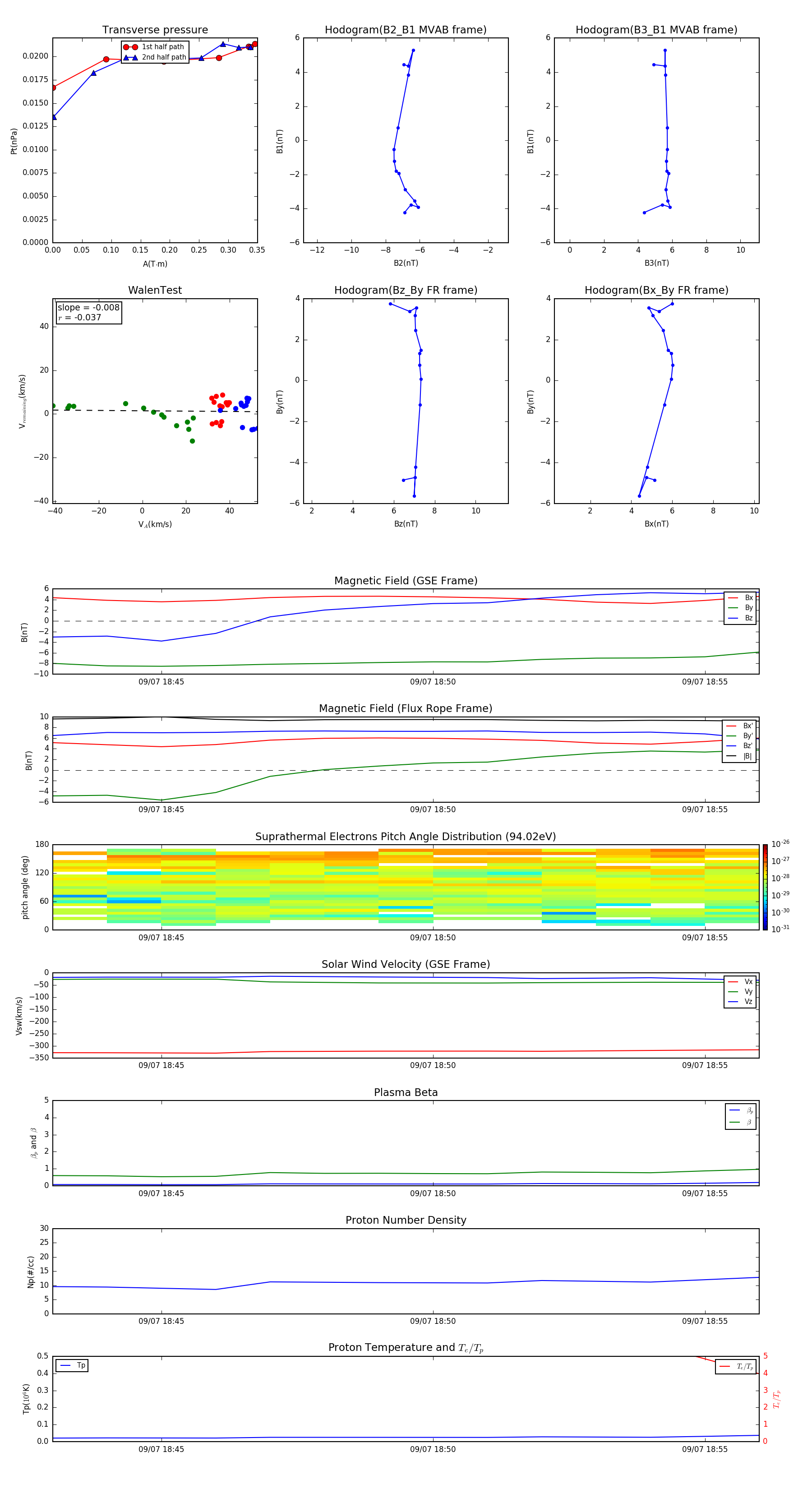Select the "2nd half path" legend entry
Image resolution: width=812 pixels, height=1489 pixels.
[155, 57]
